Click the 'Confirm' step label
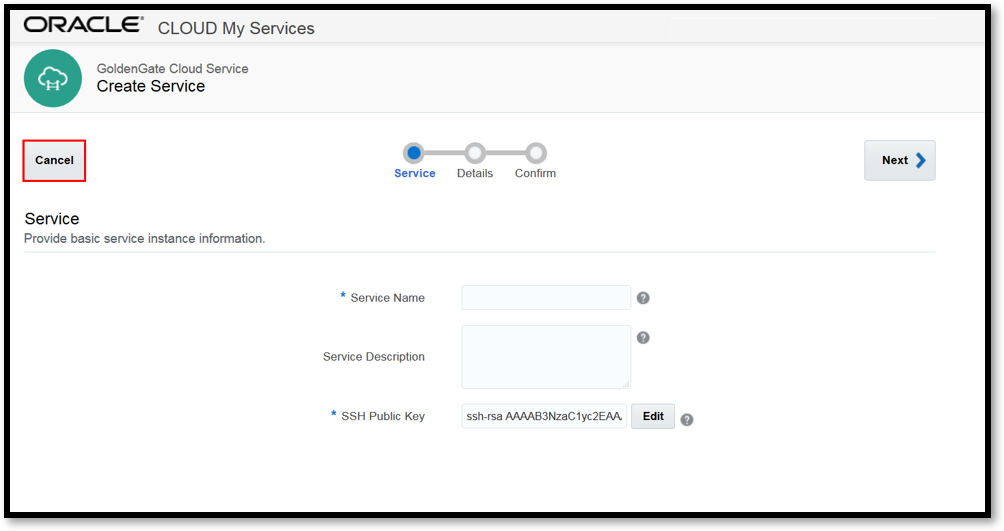1004x531 pixels. (535, 173)
